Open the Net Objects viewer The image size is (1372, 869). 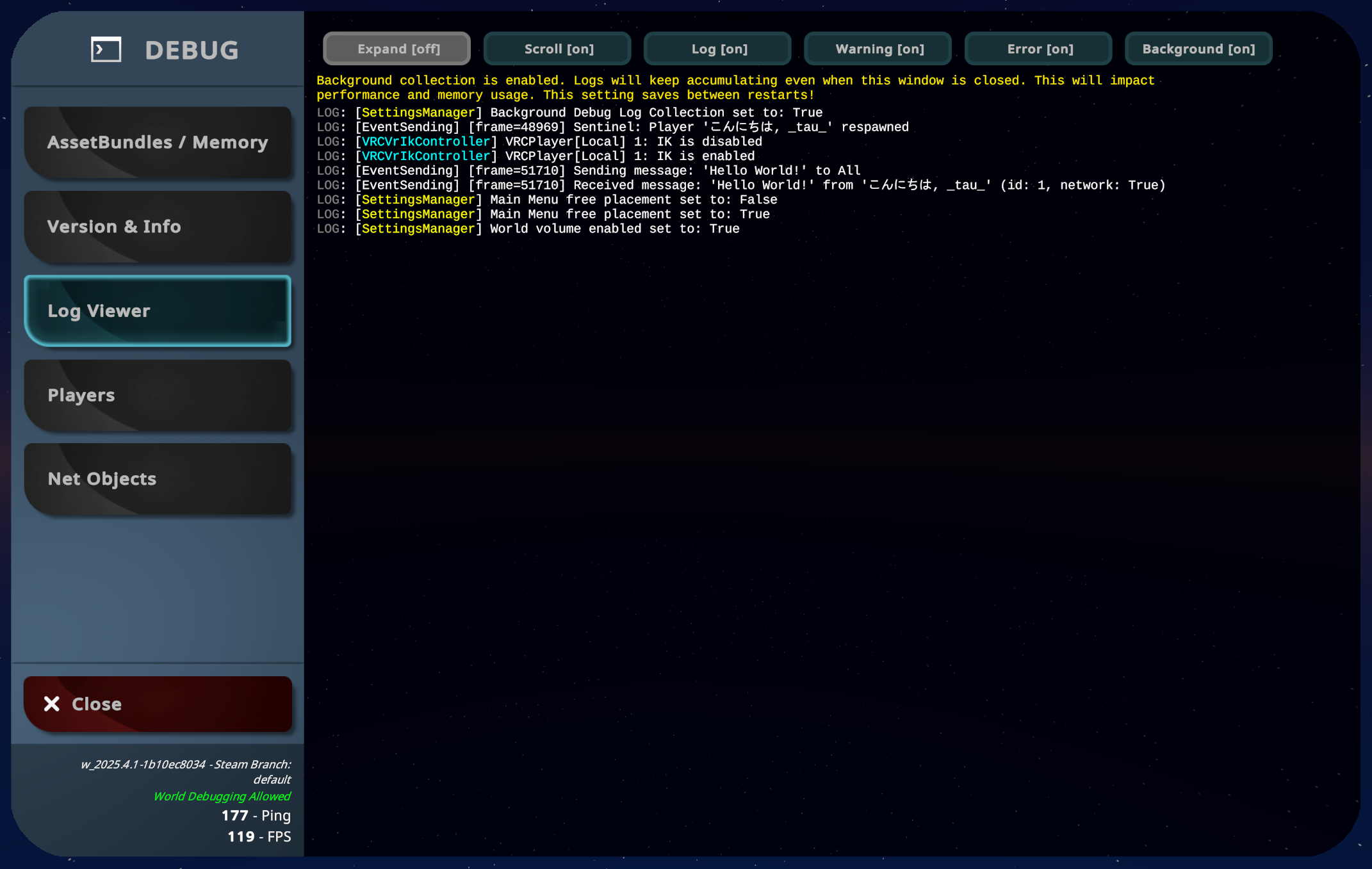click(158, 478)
